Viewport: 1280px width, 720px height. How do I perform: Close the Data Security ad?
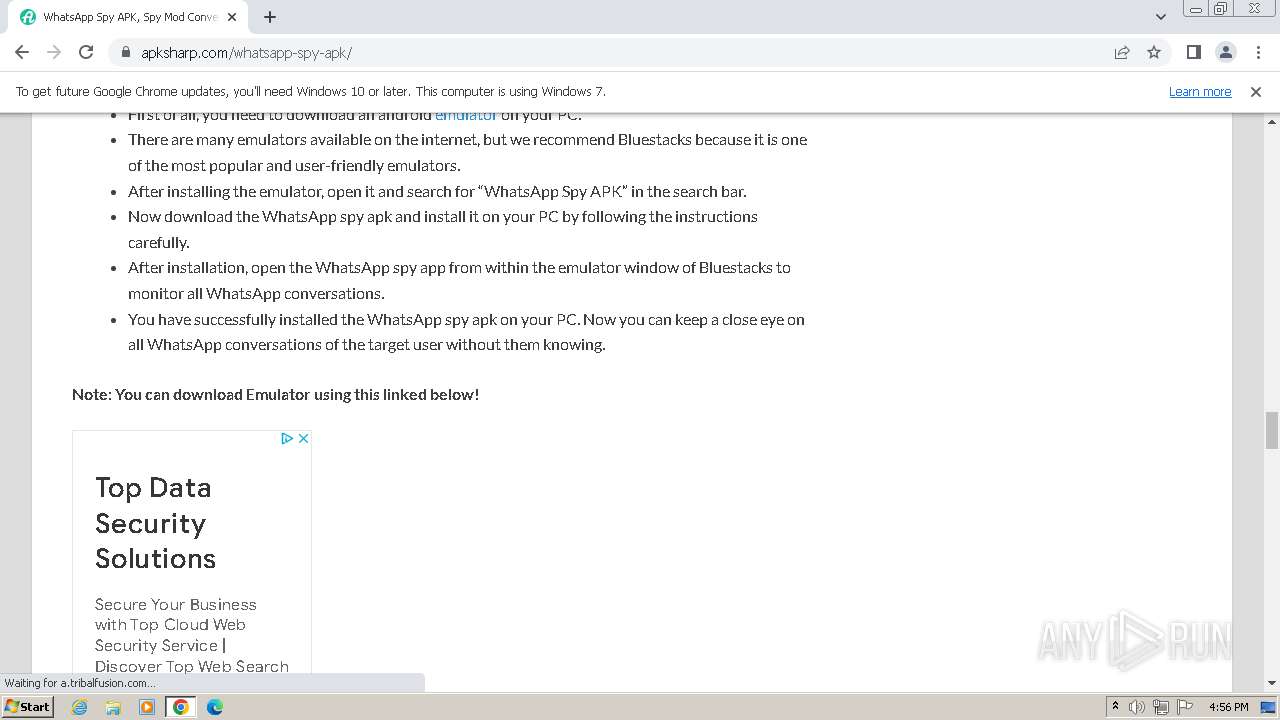(x=303, y=438)
